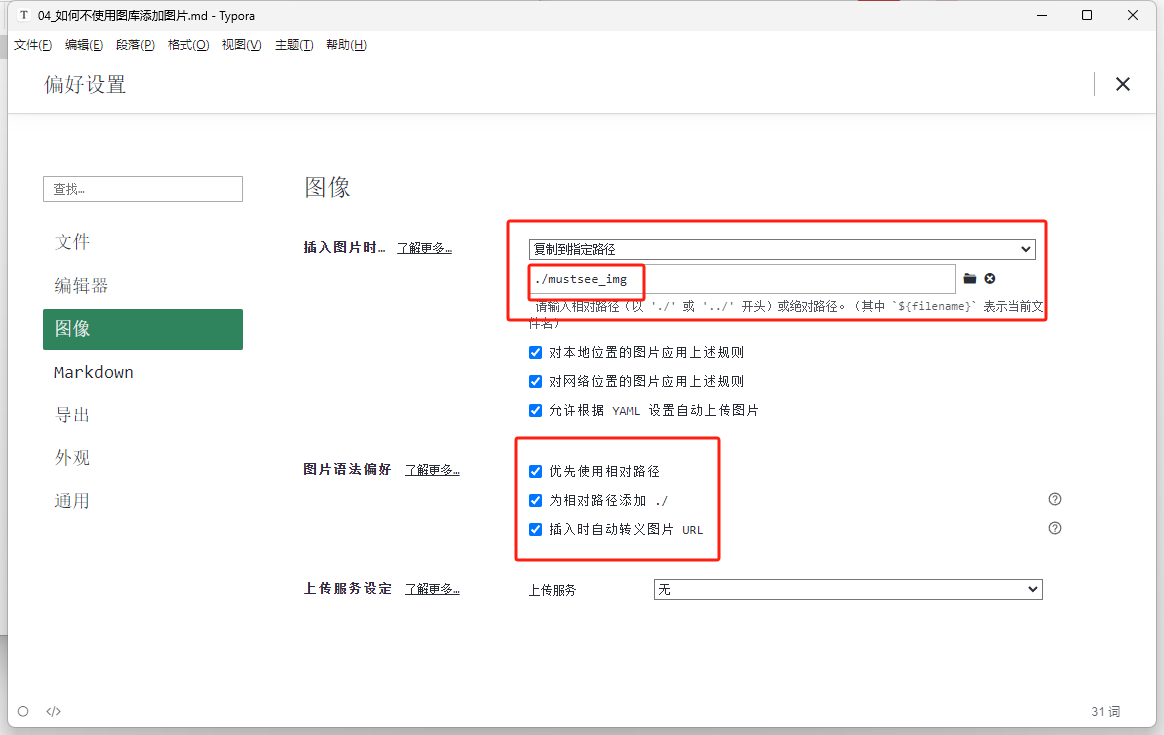Click the Typora app icon in title bar
Screen dimensions: 1164x735
tap(24, 15)
